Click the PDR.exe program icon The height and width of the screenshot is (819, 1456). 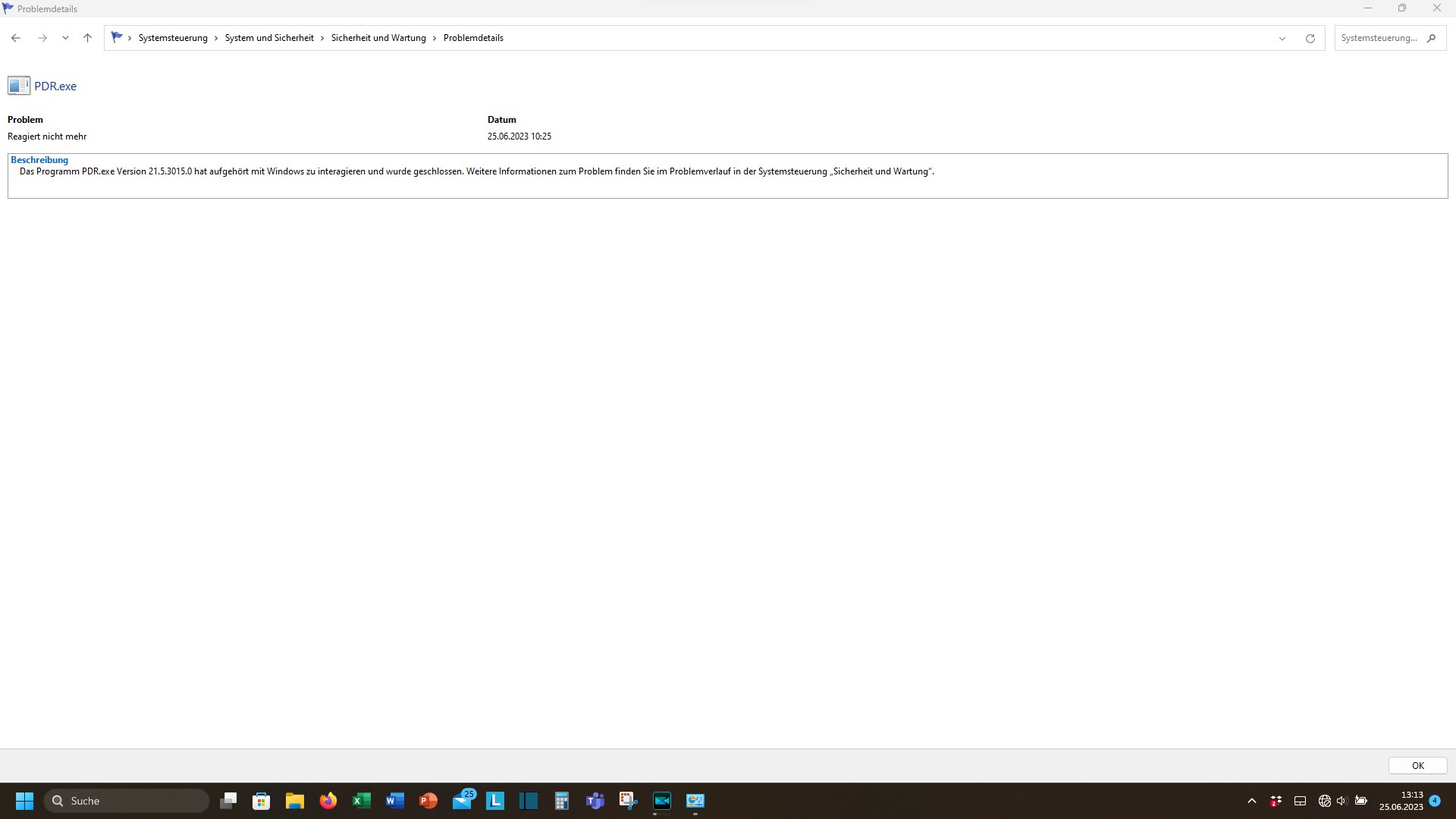(19, 86)
